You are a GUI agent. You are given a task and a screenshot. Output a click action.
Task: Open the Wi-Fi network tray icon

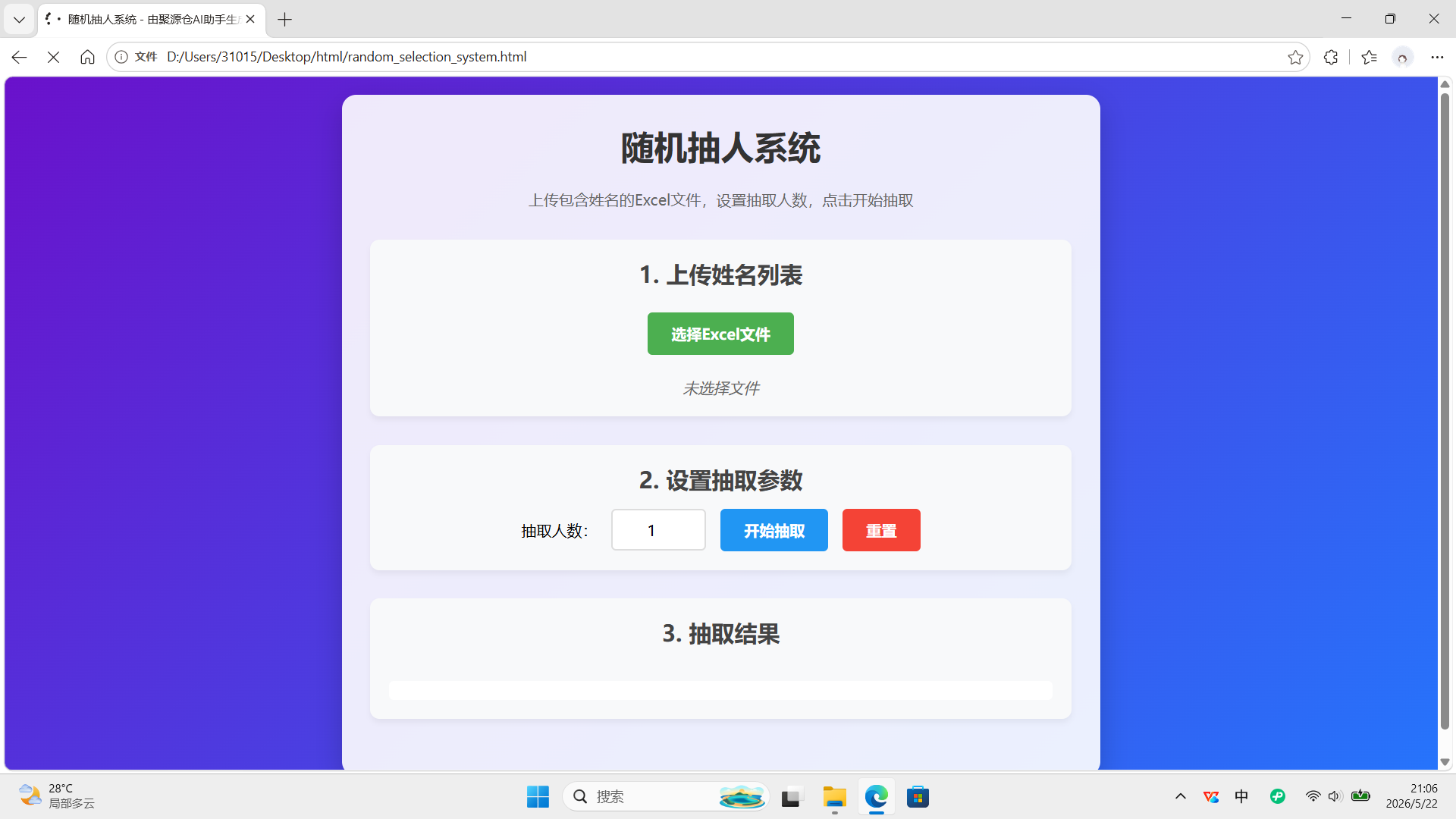point(1313,796)
